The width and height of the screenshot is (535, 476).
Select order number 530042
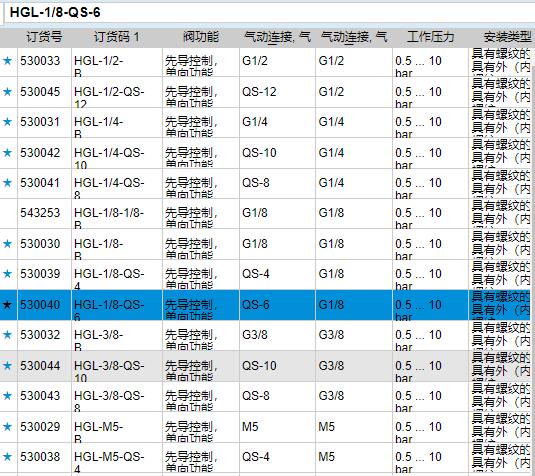pyautogui.click(x=40, y=153)
